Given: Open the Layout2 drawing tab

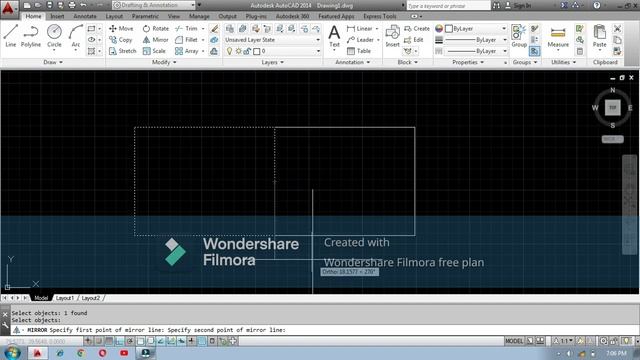Looking at the screenshot, I should [x=91, y=298].
